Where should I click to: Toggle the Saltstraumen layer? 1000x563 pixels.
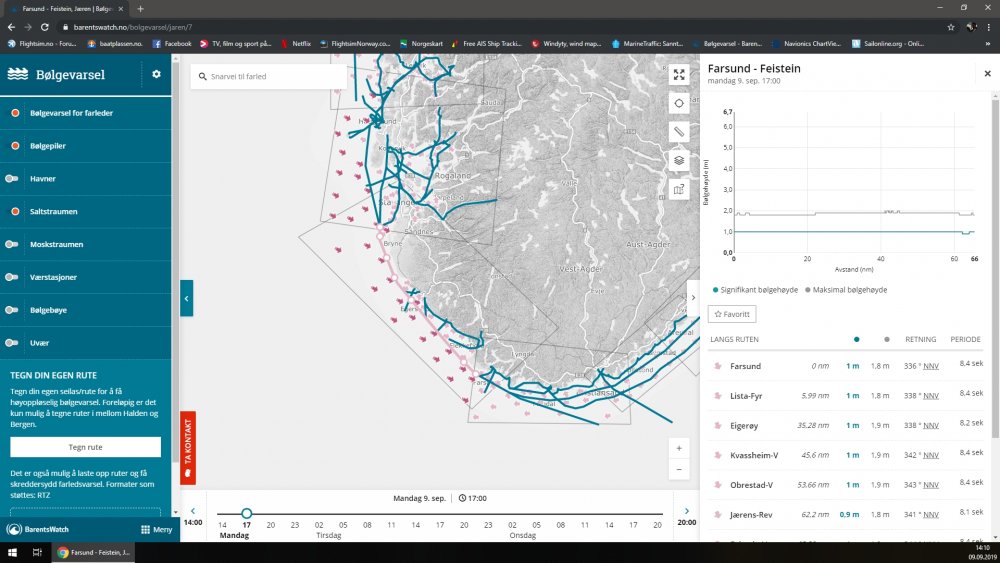[13, 212]
